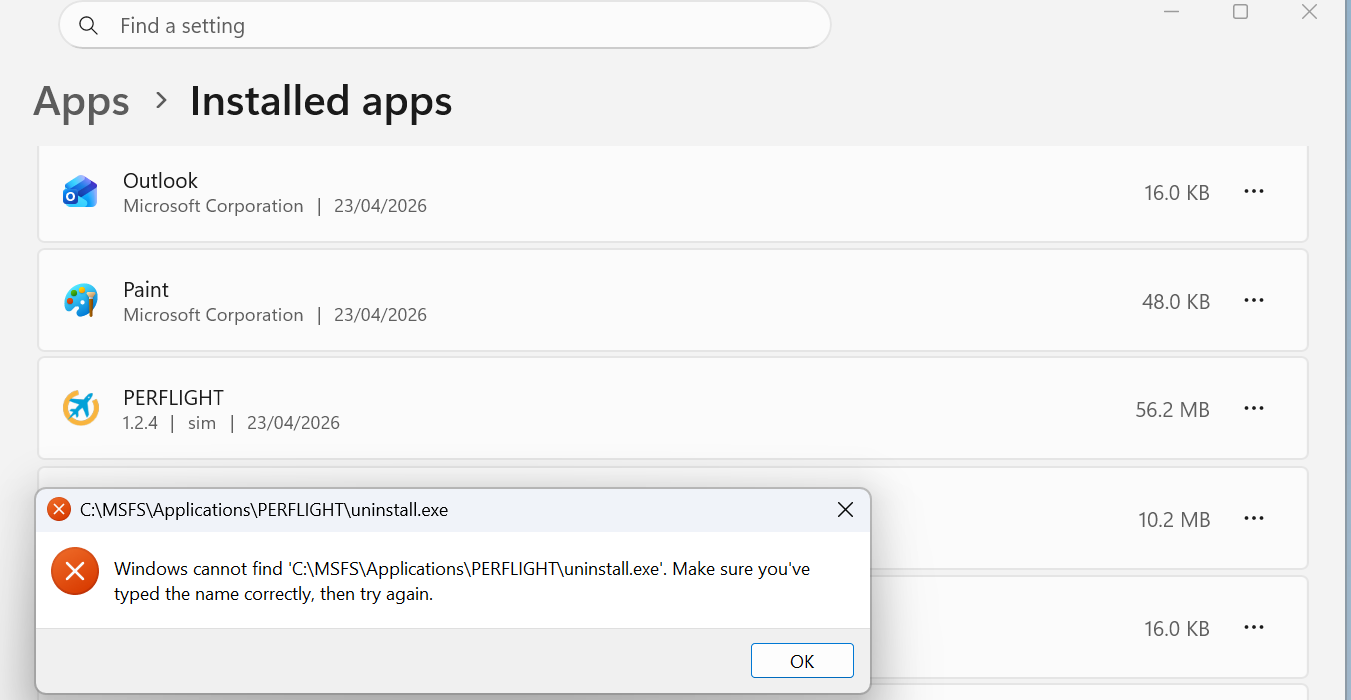Close the uninstall.exe error dialog
The width and height of the screenshot is (1351, 700).
click(845, 510)
